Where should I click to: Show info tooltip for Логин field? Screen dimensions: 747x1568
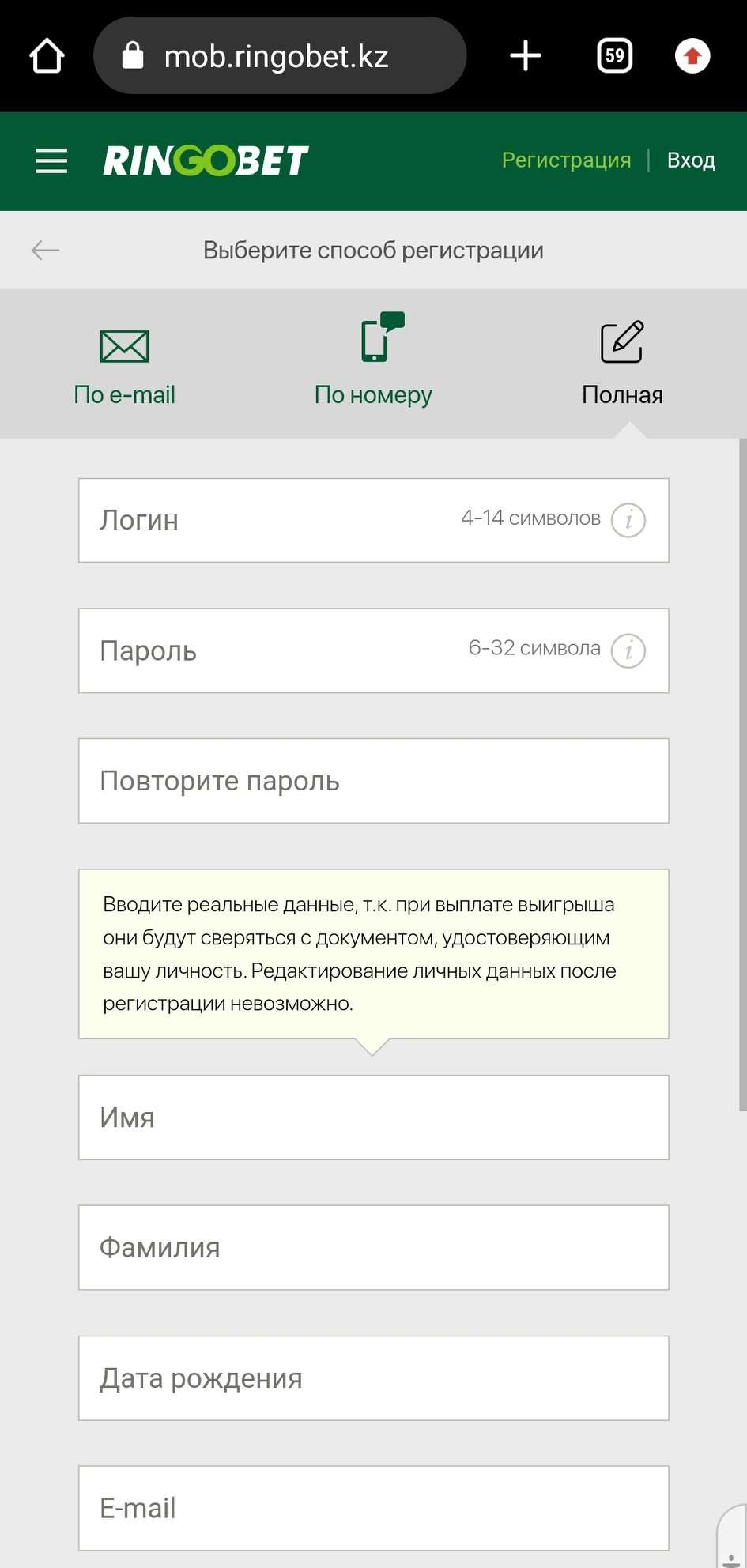(628, 520)
